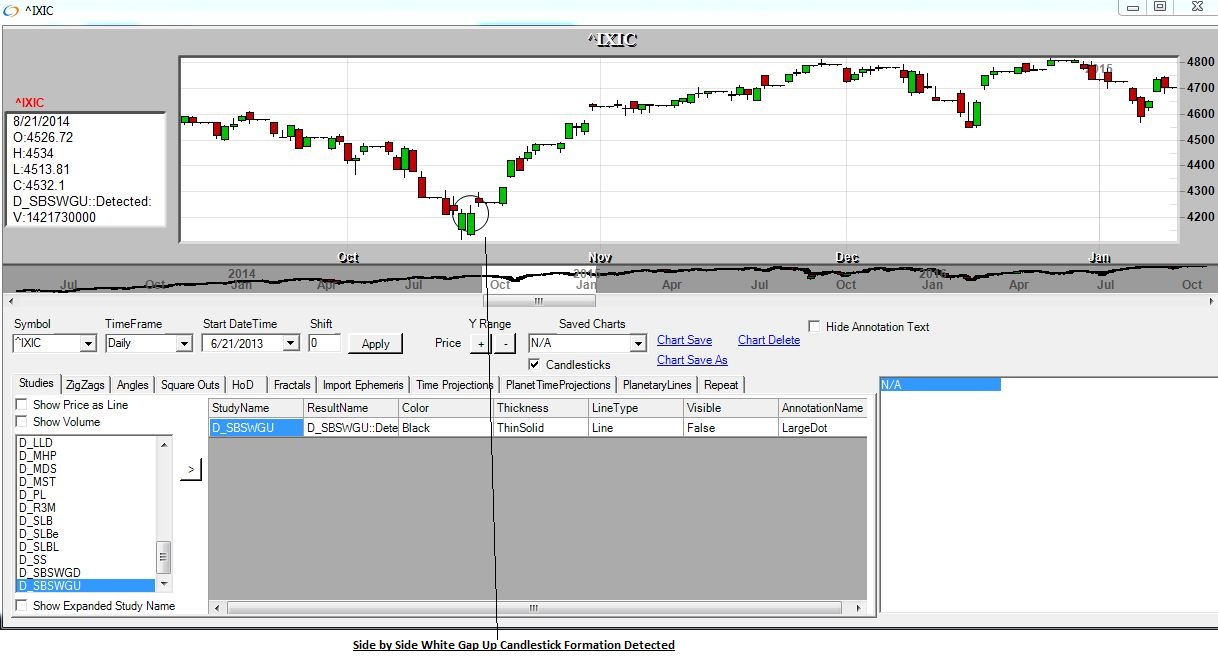Enable the Show Price as Line checkbox

tap(22, 405)
